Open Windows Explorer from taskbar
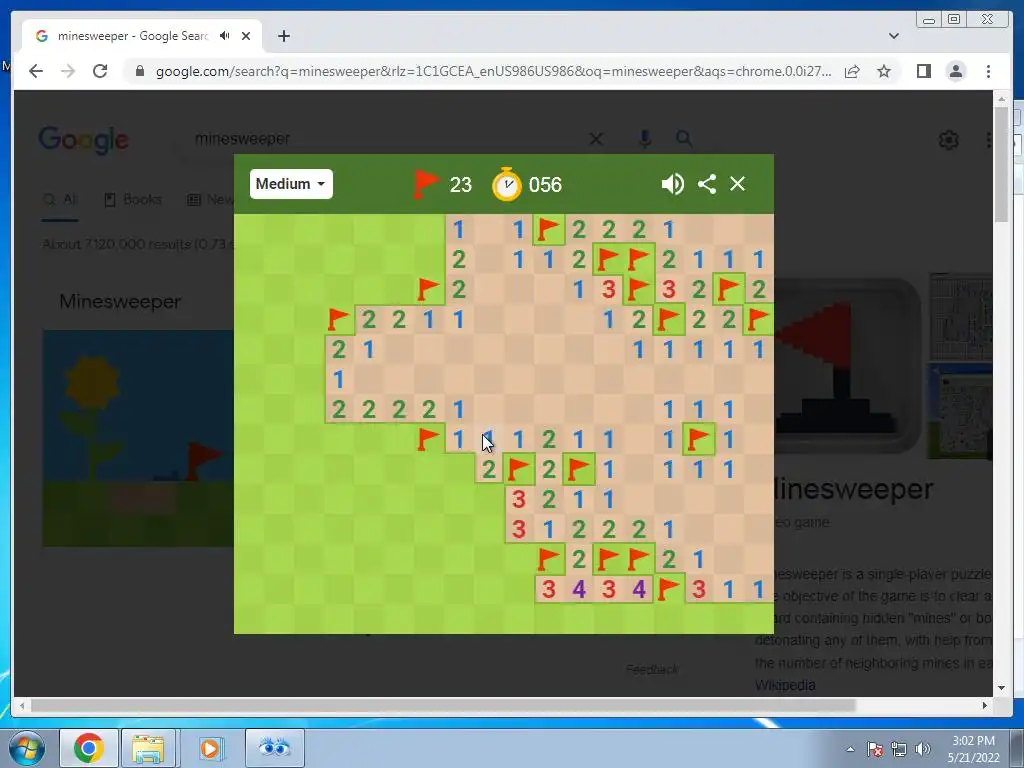The height and width of the screenshot is (768, 1024). click(x=148, y=748)
